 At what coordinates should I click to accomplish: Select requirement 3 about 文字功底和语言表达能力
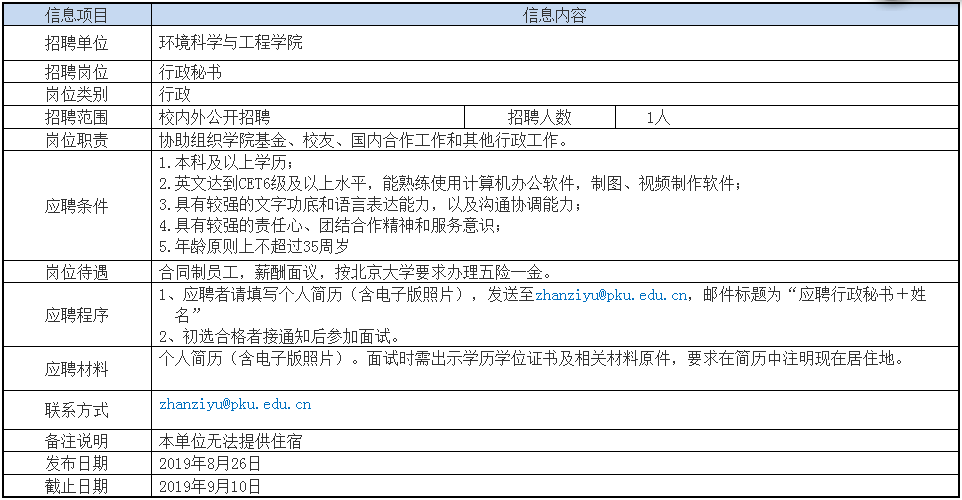371,204
